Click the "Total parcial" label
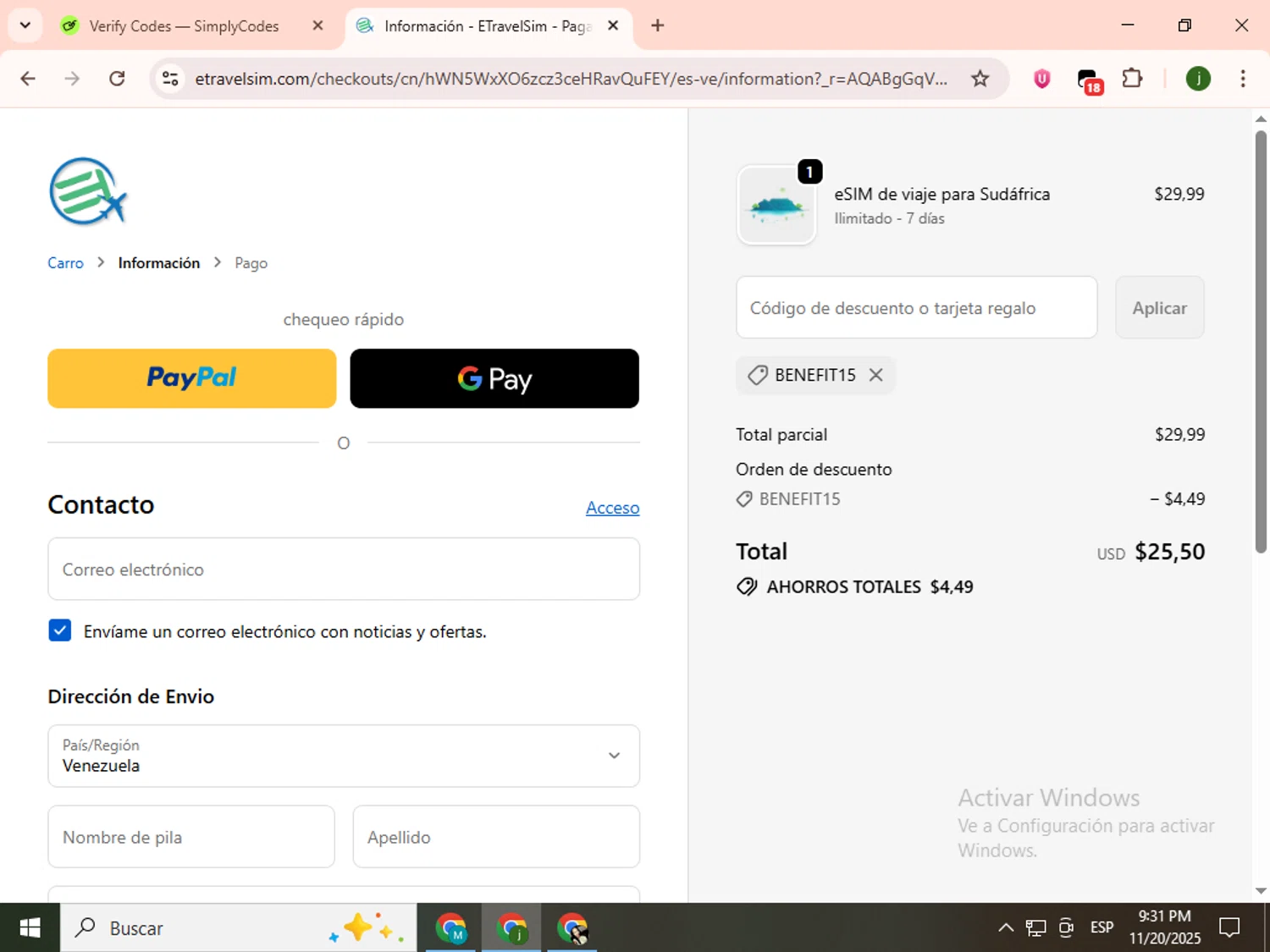The height and width of the screenshot is (952, 1270). tap(781, 434)
